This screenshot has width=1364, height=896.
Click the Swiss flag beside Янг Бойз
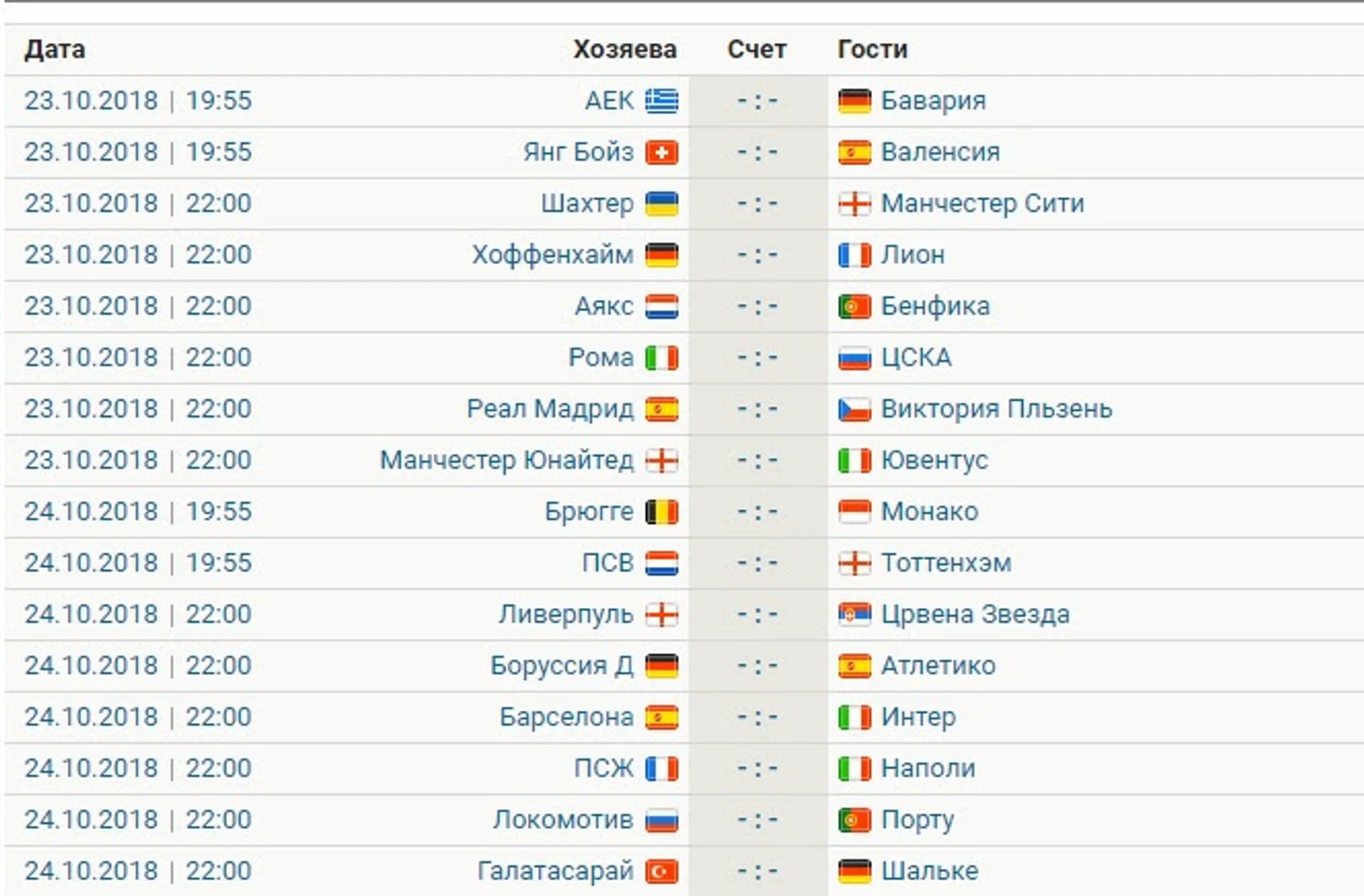[x=661, y=151]
